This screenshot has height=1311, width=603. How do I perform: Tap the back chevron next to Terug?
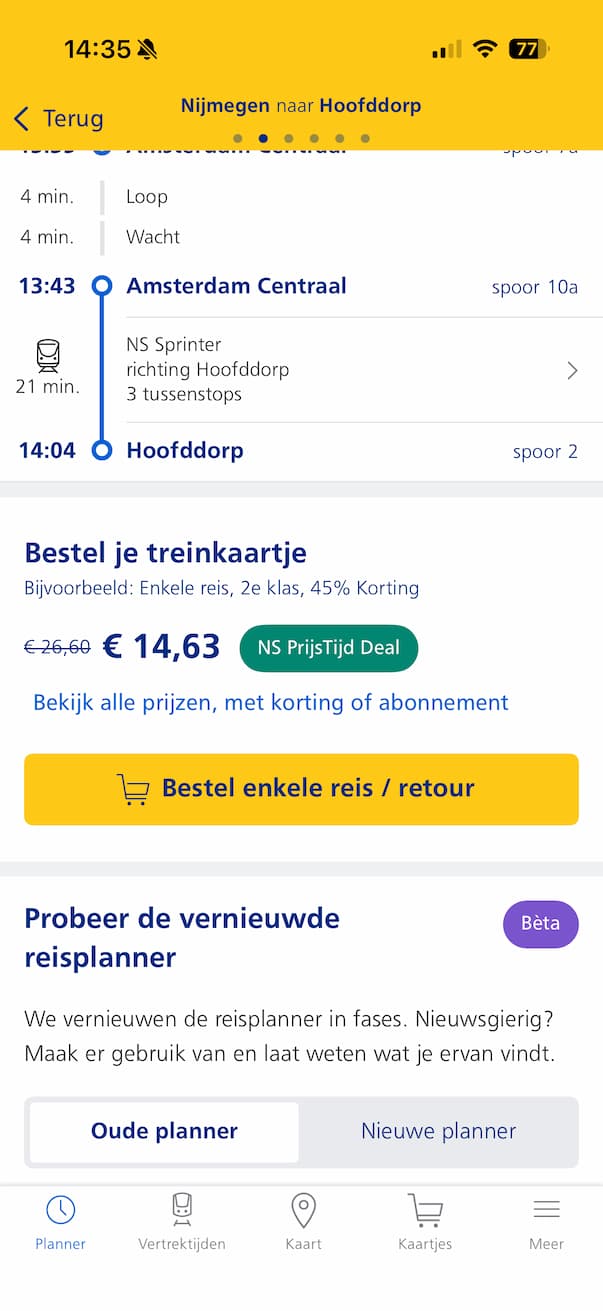[x=22, y=118]
